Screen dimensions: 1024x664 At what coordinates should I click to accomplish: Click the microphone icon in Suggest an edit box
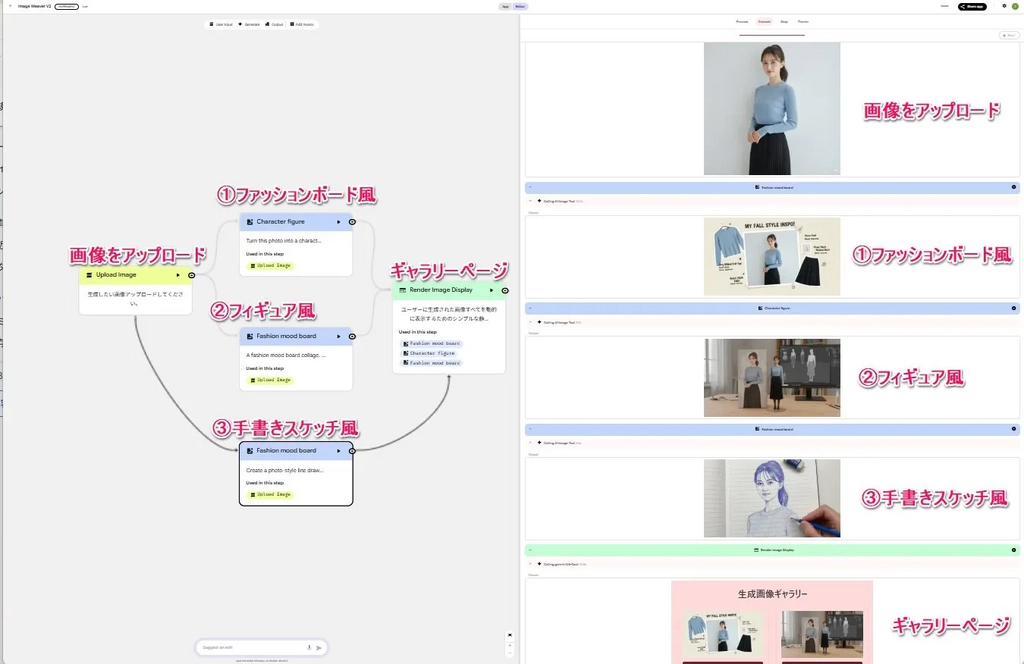(309, 648)
